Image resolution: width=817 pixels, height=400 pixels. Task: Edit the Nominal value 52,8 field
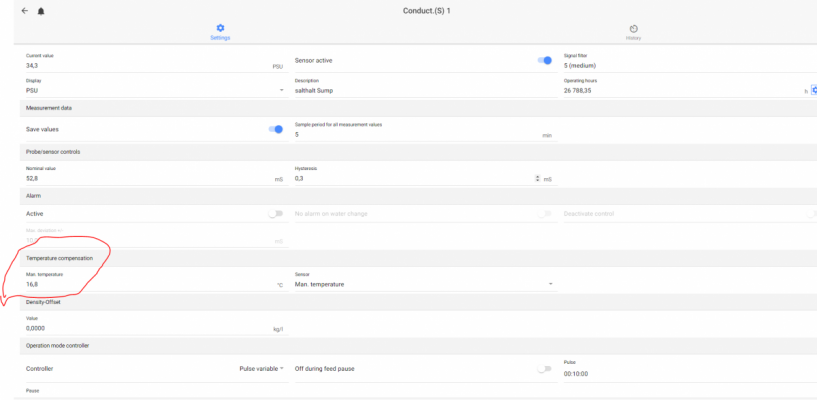[155, 179]
